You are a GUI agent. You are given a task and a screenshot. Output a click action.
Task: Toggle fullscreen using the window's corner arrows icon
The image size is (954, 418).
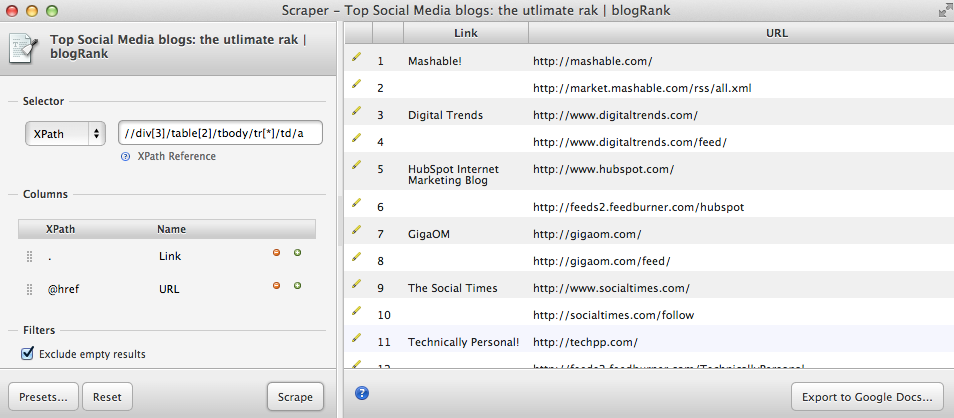click(x=945, y=10)
